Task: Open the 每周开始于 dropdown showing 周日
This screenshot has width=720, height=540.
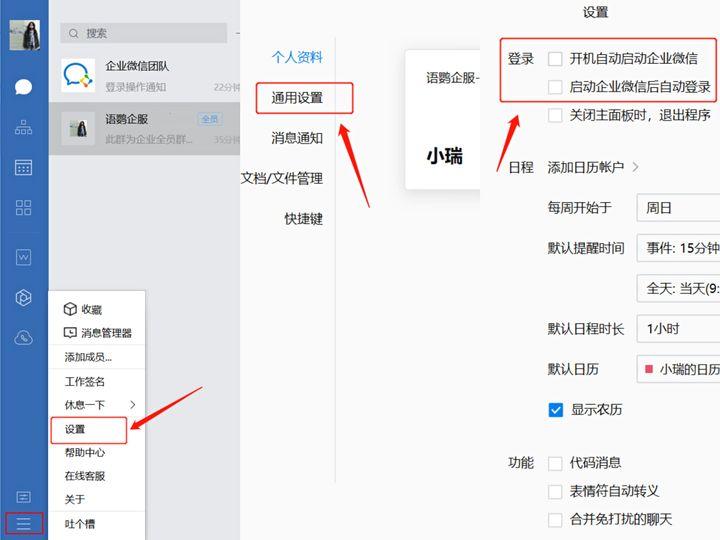Action: point(678,208)
